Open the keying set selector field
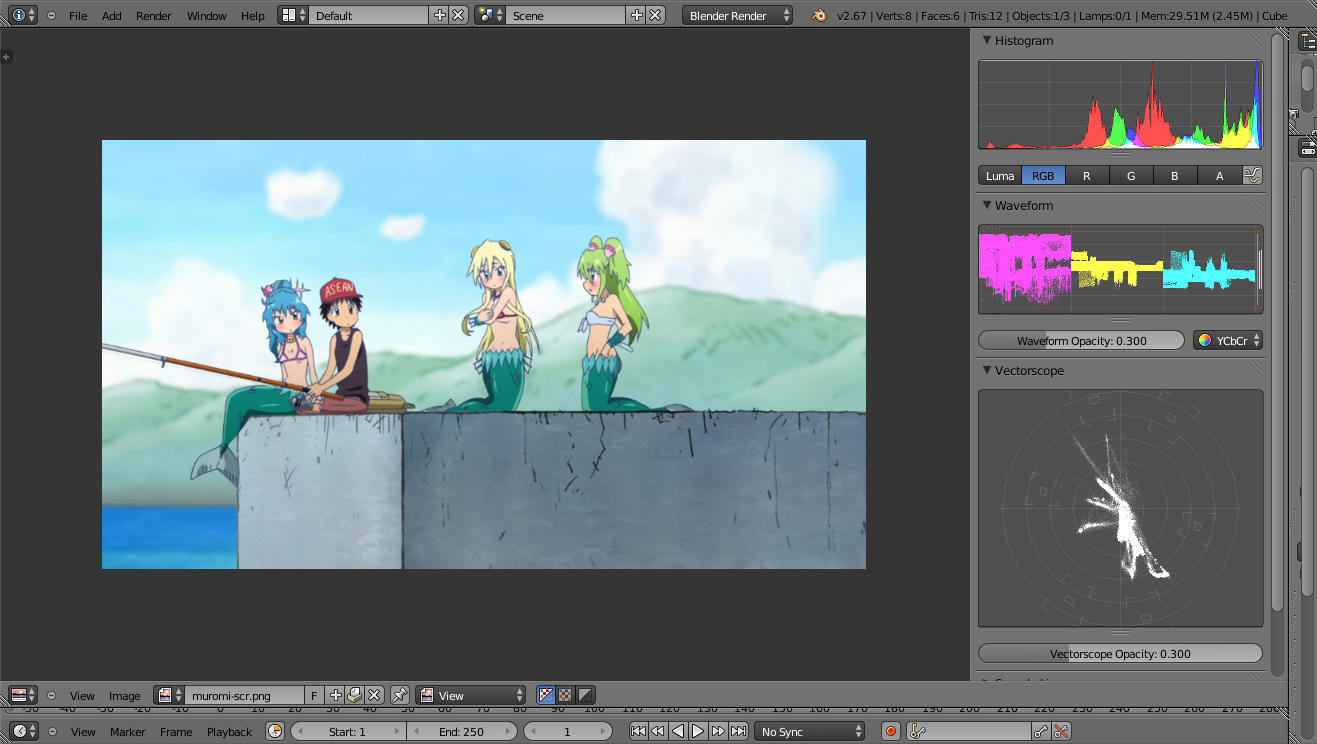 pyautogui.click(x=968, y=731)
